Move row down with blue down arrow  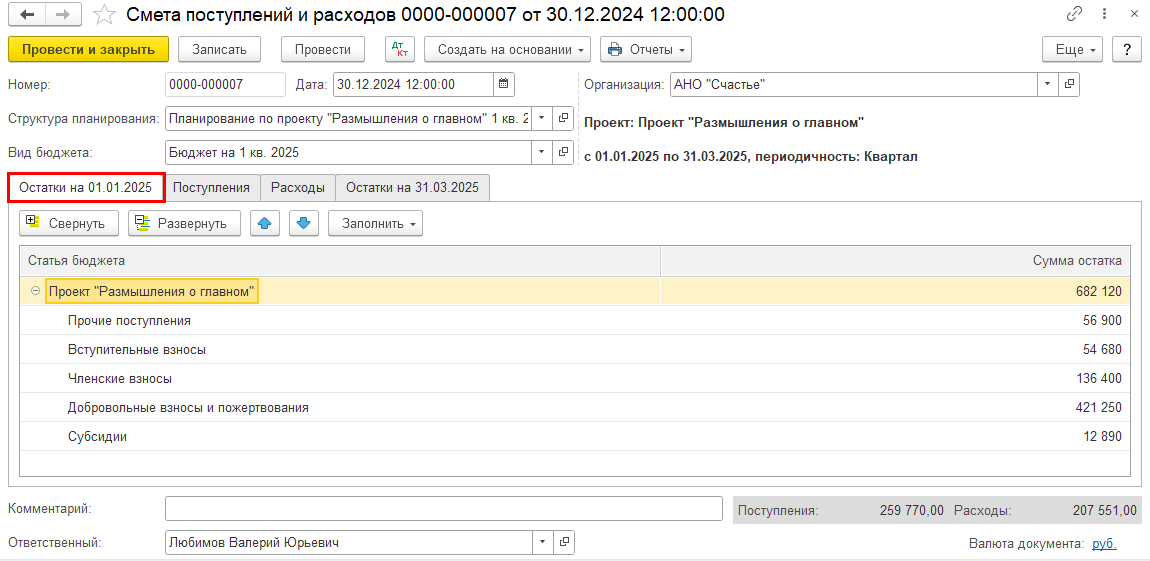(304, 223)
